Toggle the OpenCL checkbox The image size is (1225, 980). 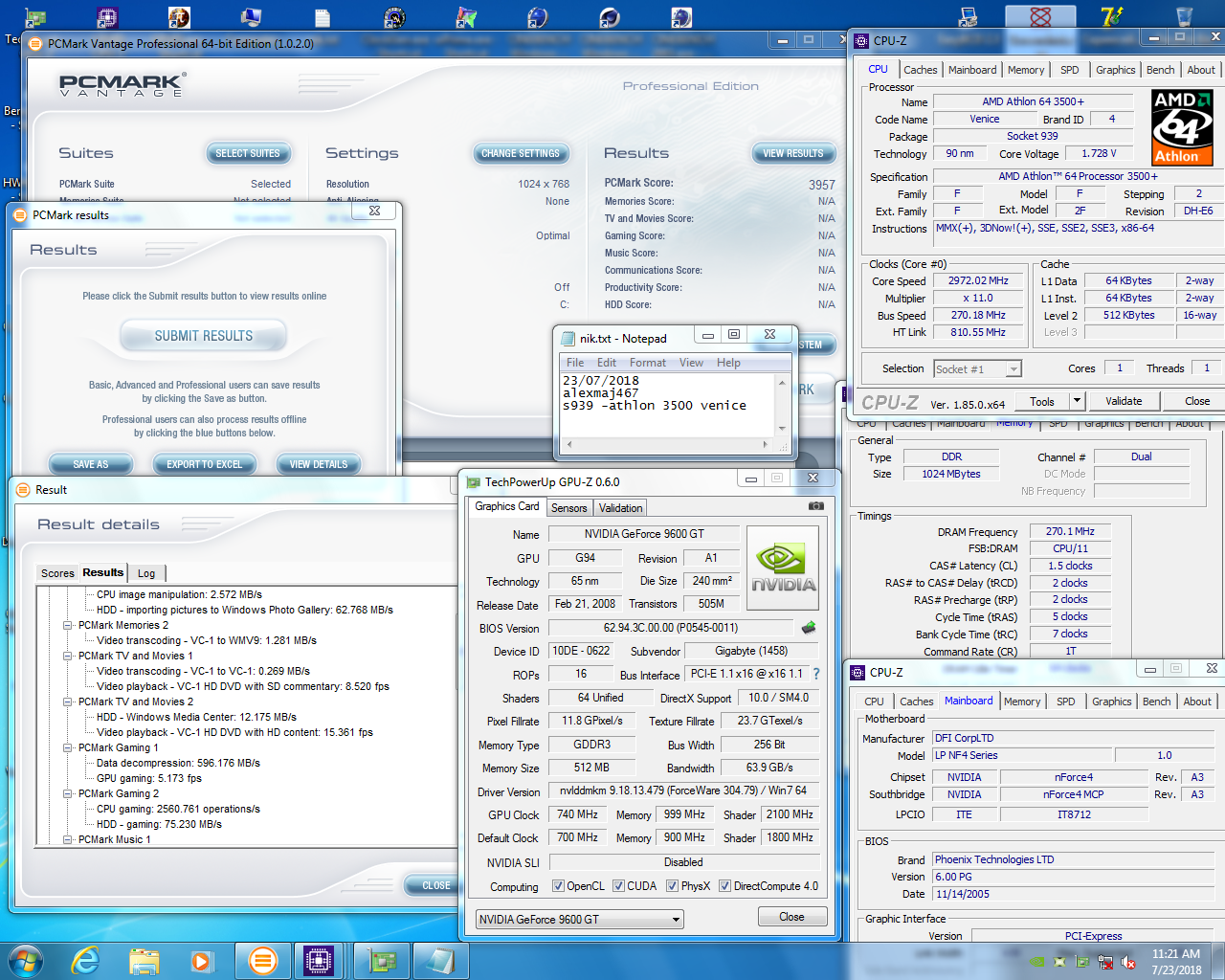point(558,885)
